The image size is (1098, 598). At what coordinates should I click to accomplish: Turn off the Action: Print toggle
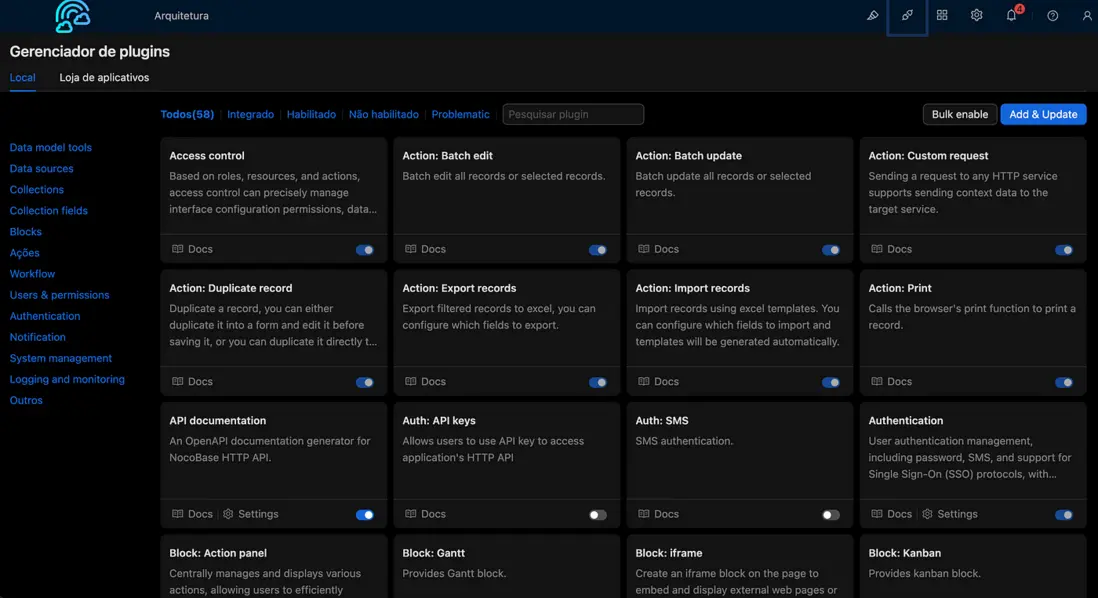point(1063,382)
